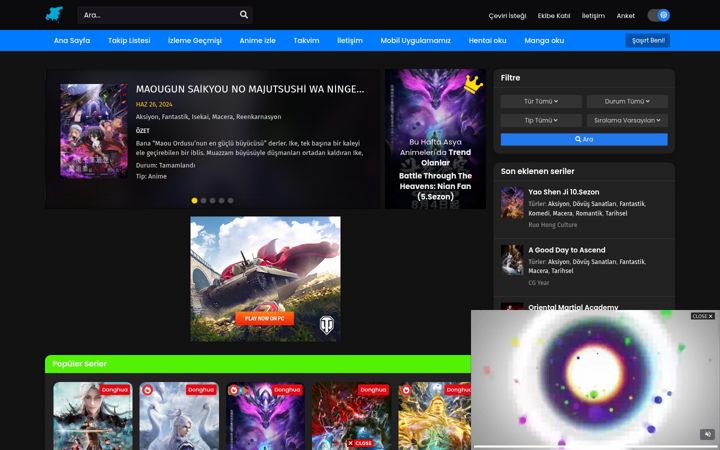Viewport: 720px width, 450px height.
Task: Click the red CLOSE bottom ad button
Action: pos(360,443)
